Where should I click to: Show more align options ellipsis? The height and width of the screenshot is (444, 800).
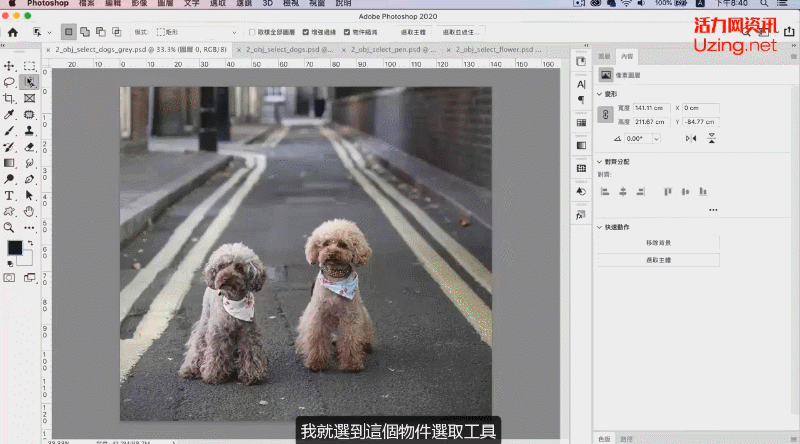(713, 210)
